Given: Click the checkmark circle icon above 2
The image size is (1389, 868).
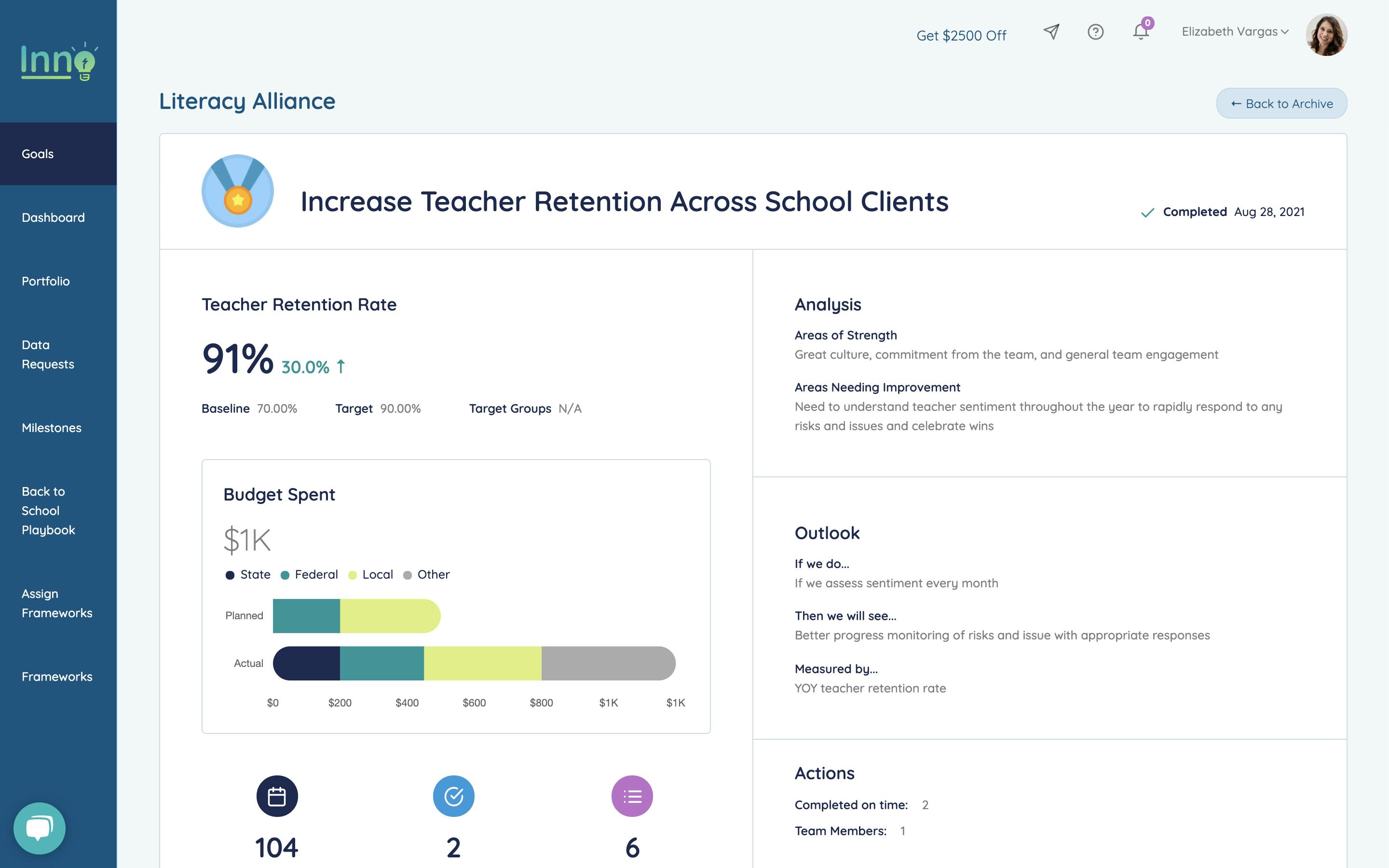Looking at the screenshot, I should pyautogui.click(x=454, y=796).
